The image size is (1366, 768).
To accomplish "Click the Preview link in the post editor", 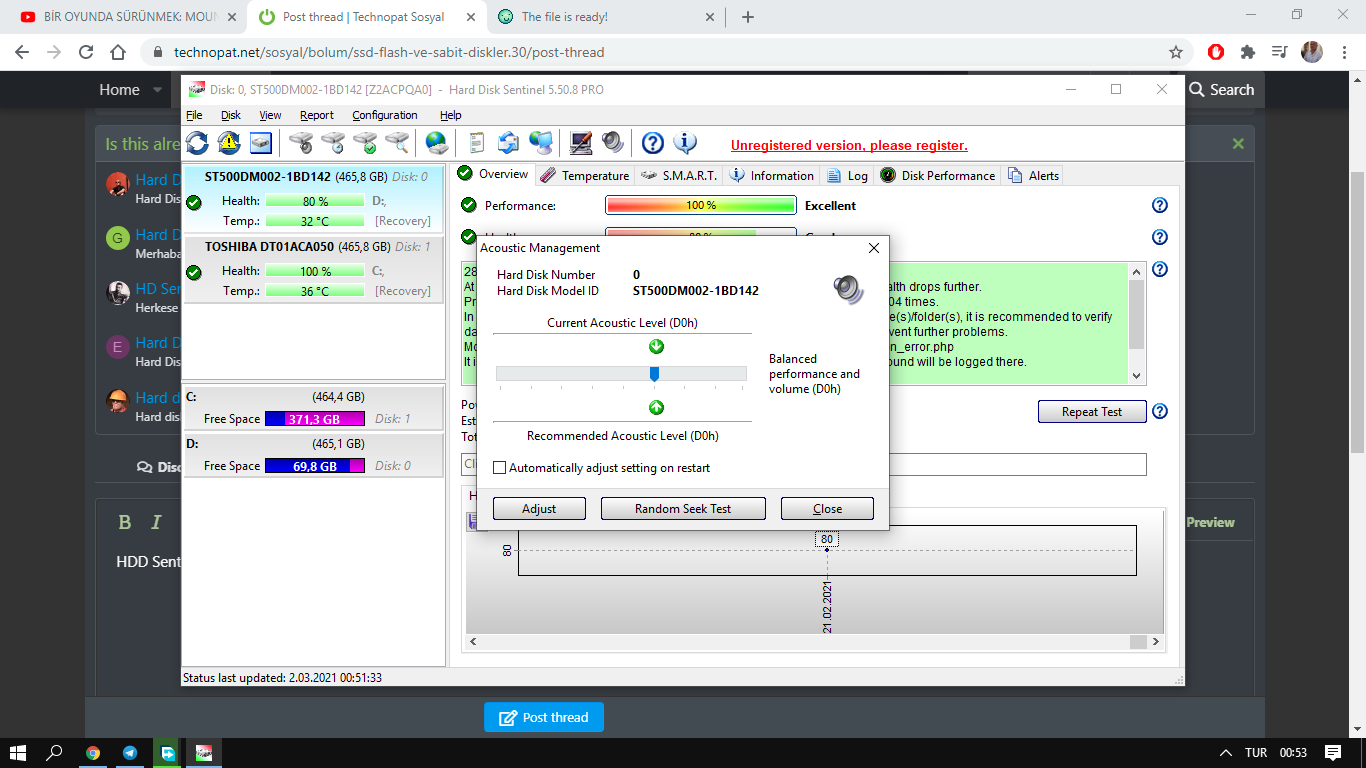I will point(1210,522).
